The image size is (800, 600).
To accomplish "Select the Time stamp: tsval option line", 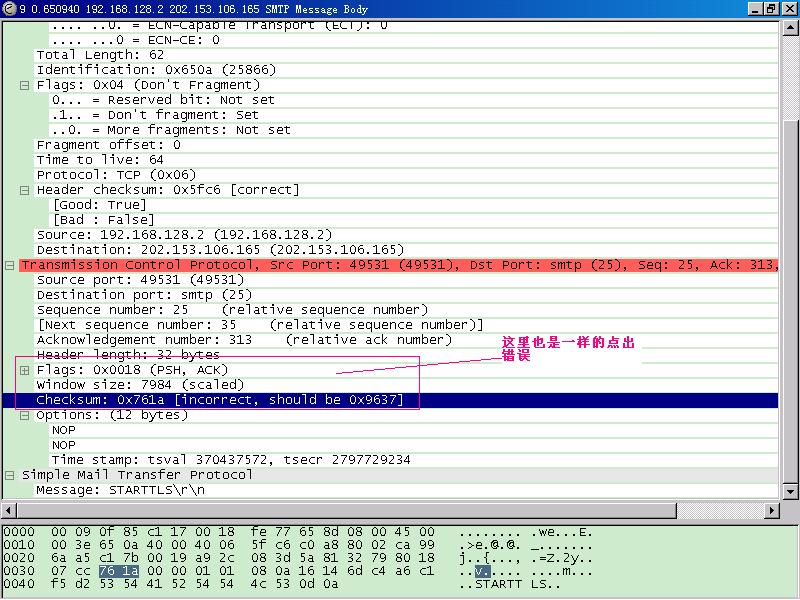I will point(230,460).
